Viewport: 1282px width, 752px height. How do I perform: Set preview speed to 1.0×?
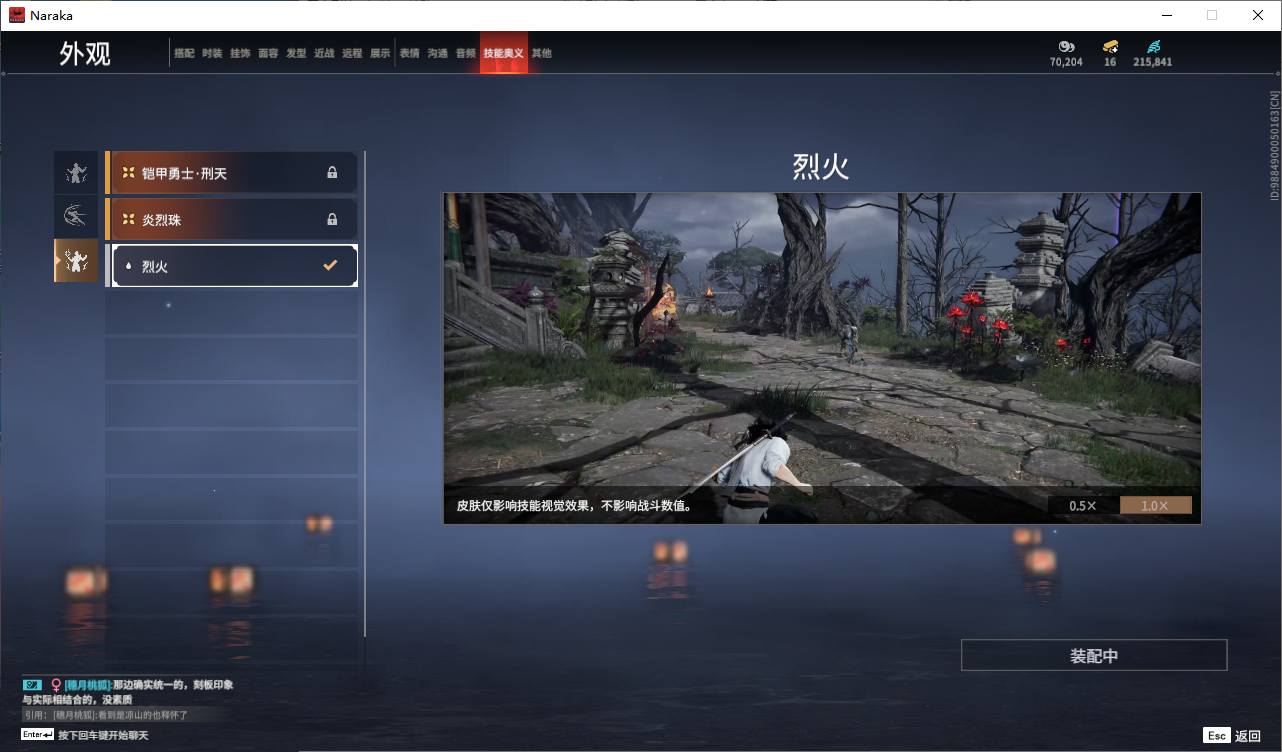point(1155,505)
